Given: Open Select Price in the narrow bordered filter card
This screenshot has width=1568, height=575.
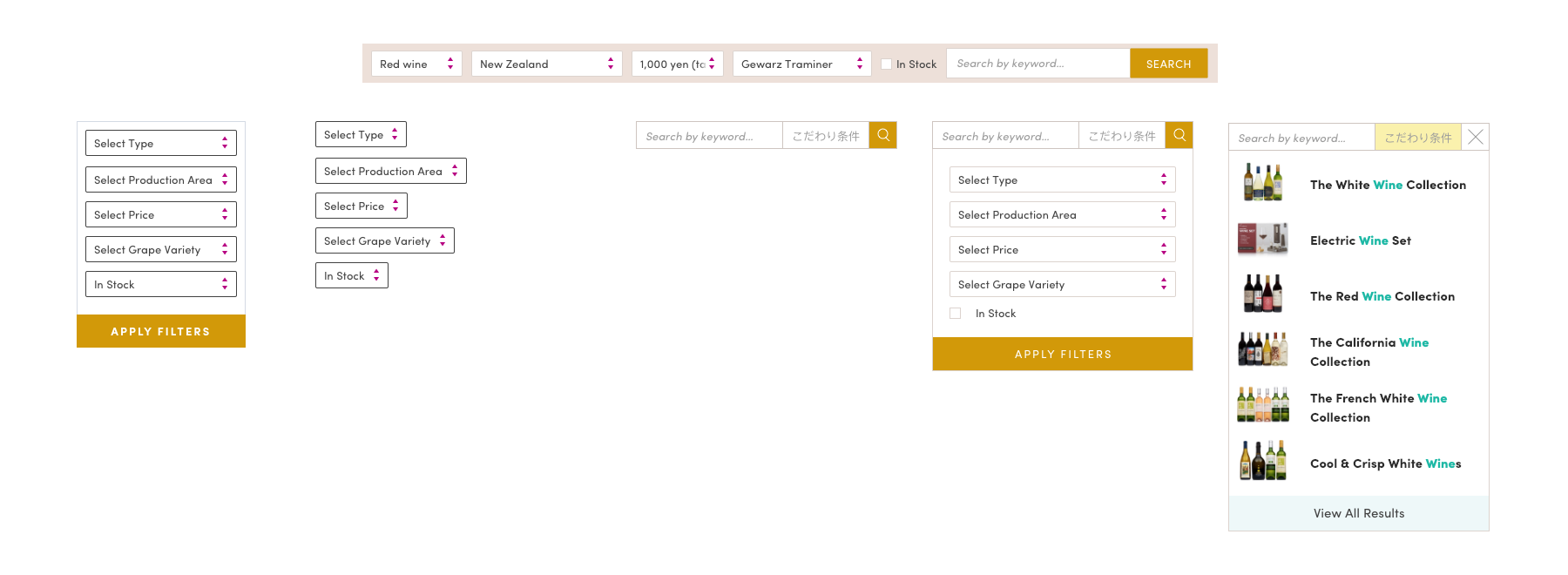Looking at the screenshot, I should click(x=161, y=214).
